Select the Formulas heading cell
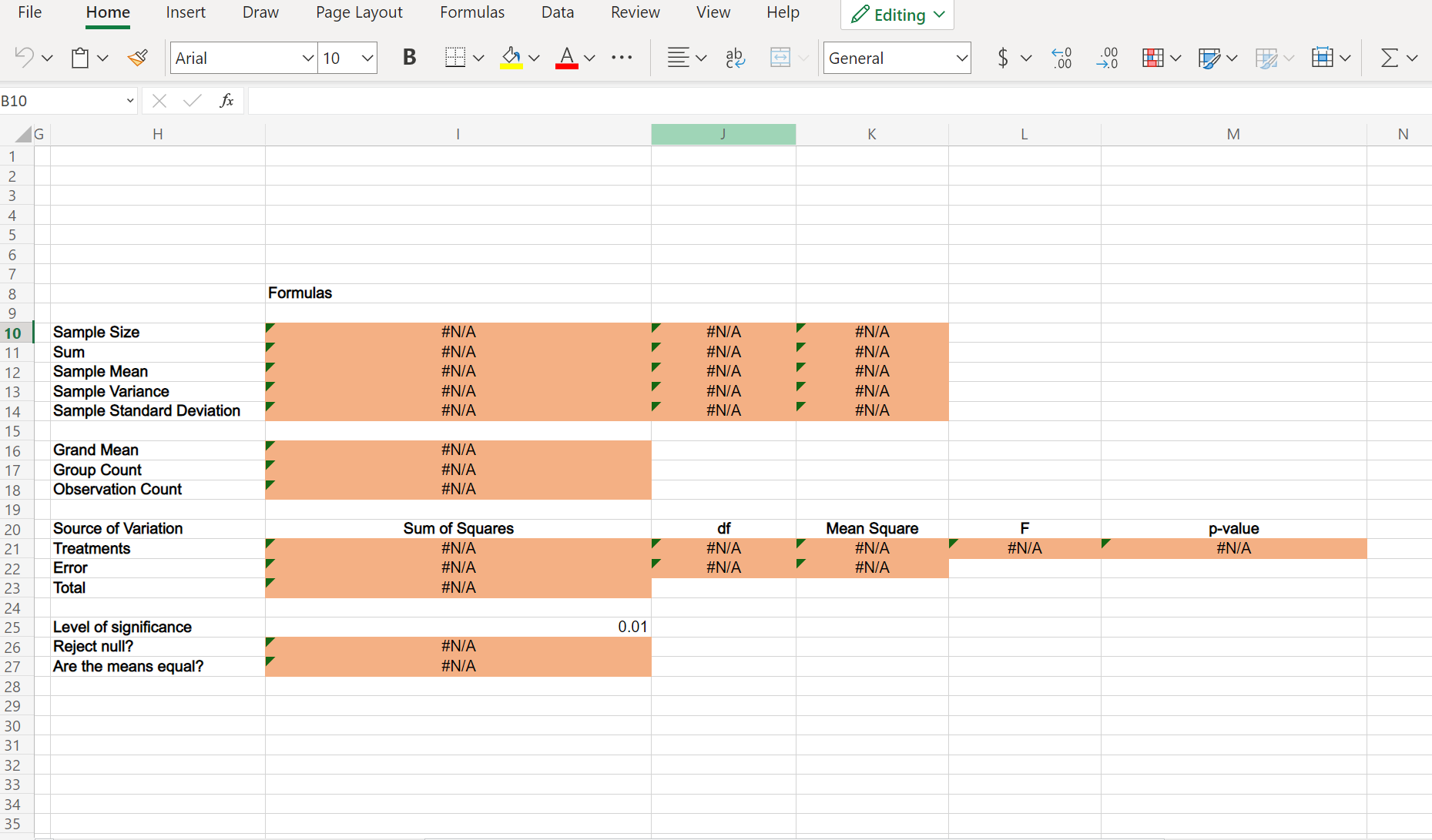This screenshot has width=1432, height=840. point(458,293)
